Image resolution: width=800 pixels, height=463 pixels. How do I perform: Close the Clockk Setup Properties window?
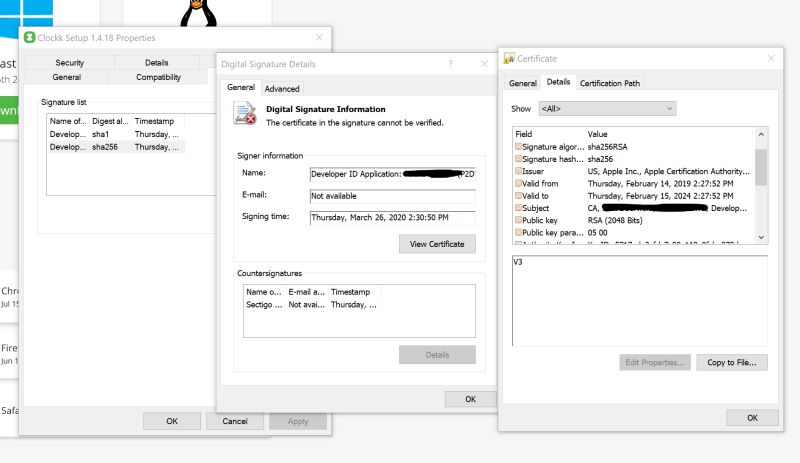319,37
